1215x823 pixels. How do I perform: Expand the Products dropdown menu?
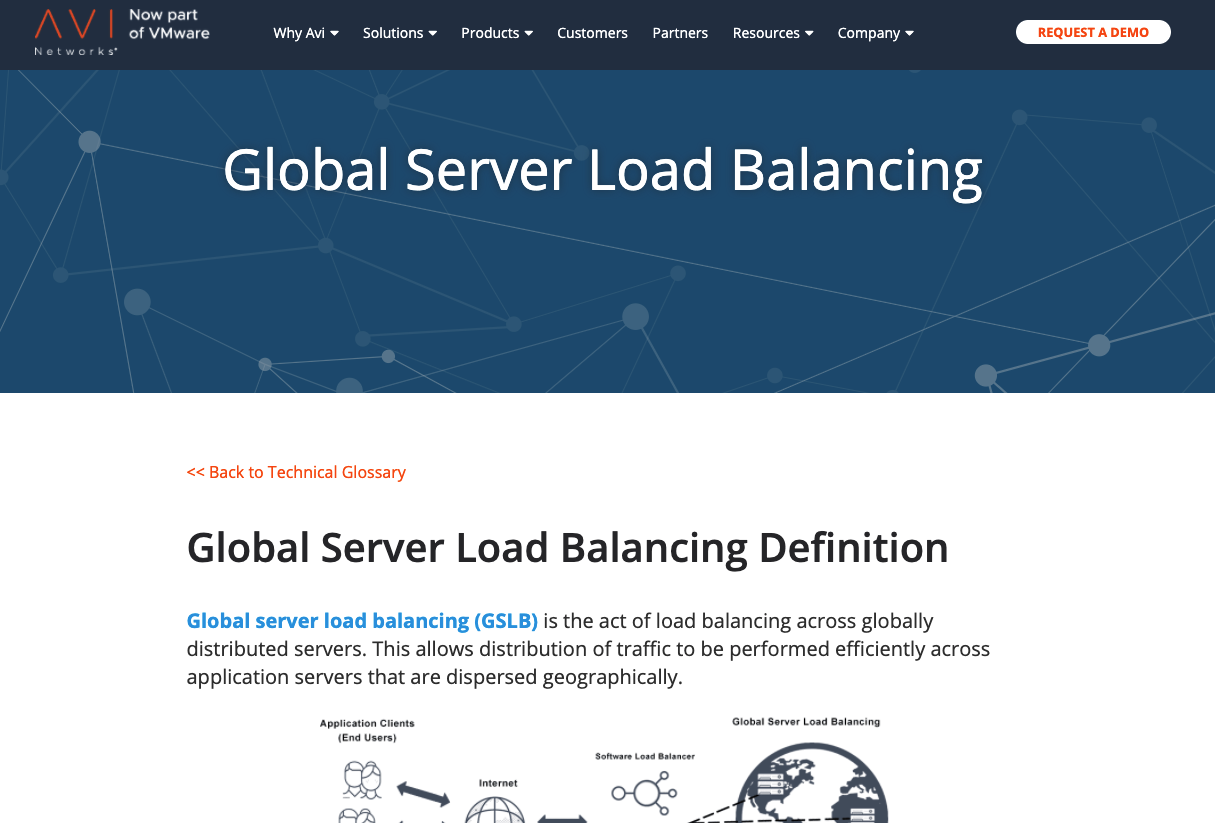point(497,33)
